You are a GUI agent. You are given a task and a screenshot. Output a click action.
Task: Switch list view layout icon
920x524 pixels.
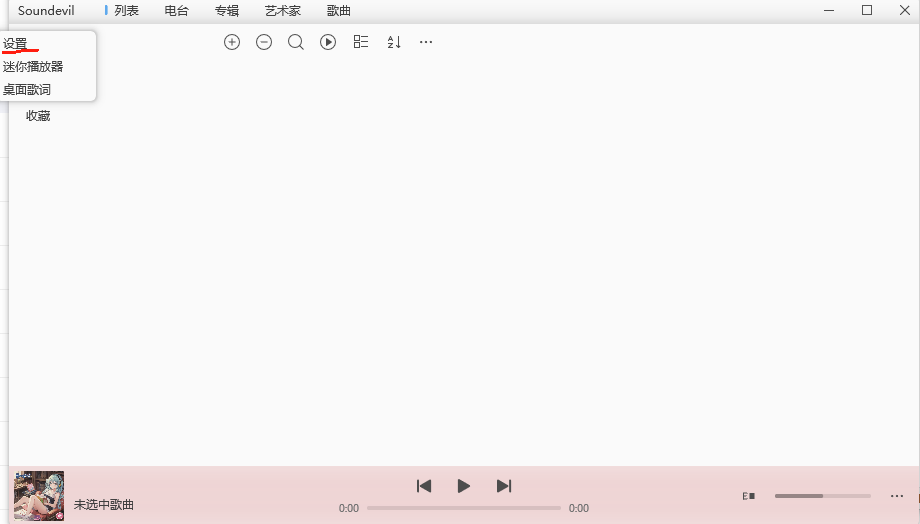point(361,42)
